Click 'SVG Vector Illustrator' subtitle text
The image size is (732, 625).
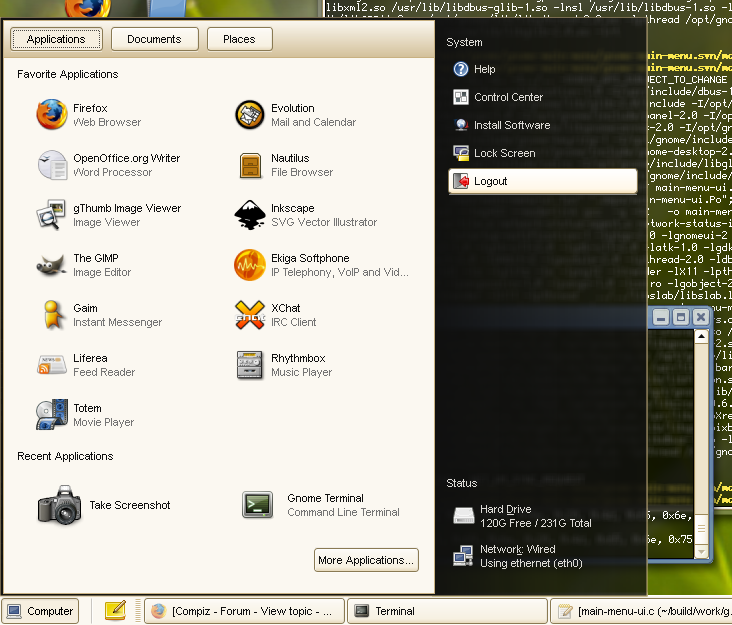point(324,222)
